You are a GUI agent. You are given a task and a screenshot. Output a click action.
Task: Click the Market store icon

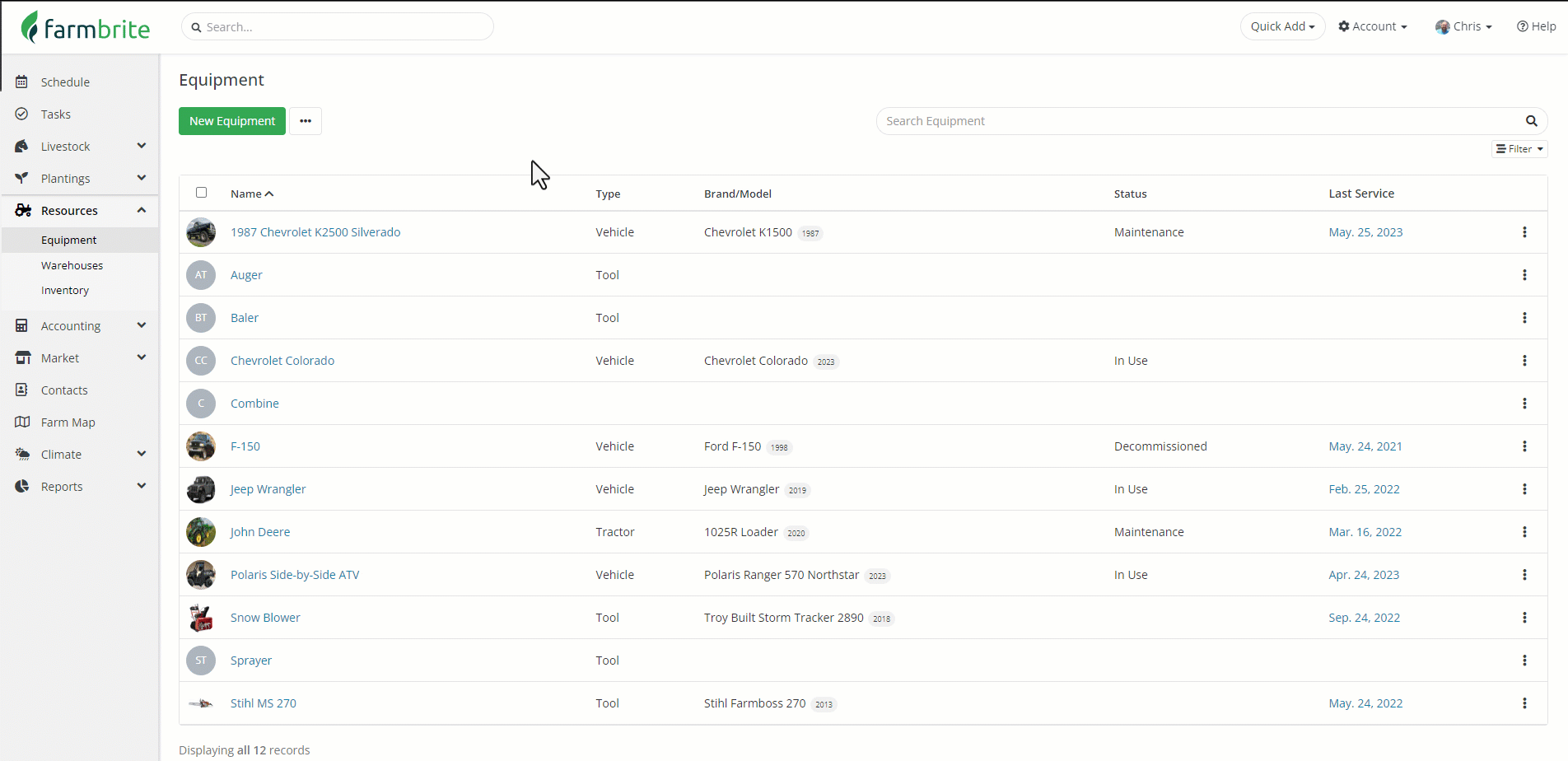pyautogui.click(x=23, y=357)
